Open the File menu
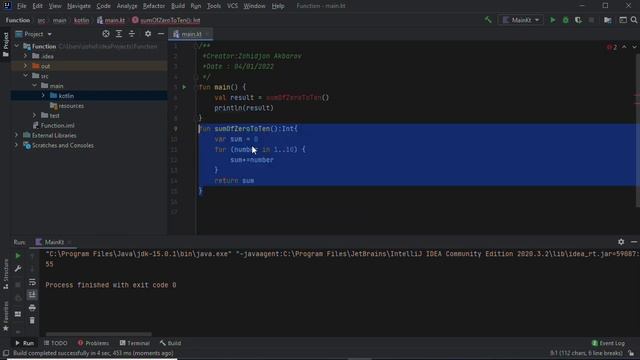 coord(21,6)
